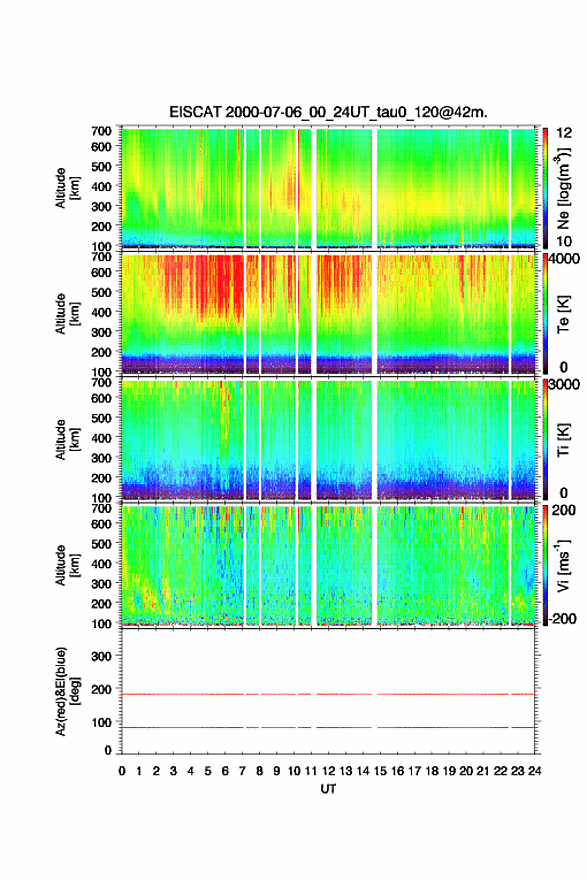This screenshot has height=880, width=587.
Task: Click the Ne colorbar beside the top panel
Action: tap(545, 188)
